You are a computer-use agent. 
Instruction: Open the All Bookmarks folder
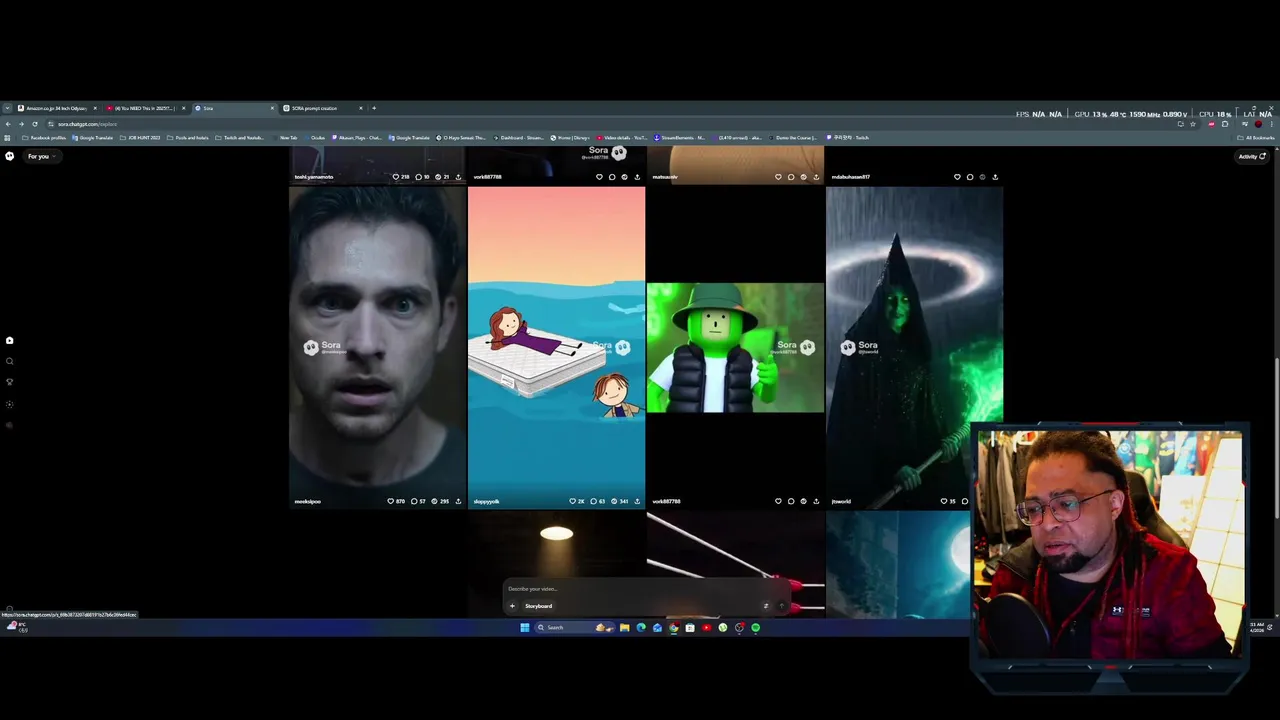tap(1256, 138)
